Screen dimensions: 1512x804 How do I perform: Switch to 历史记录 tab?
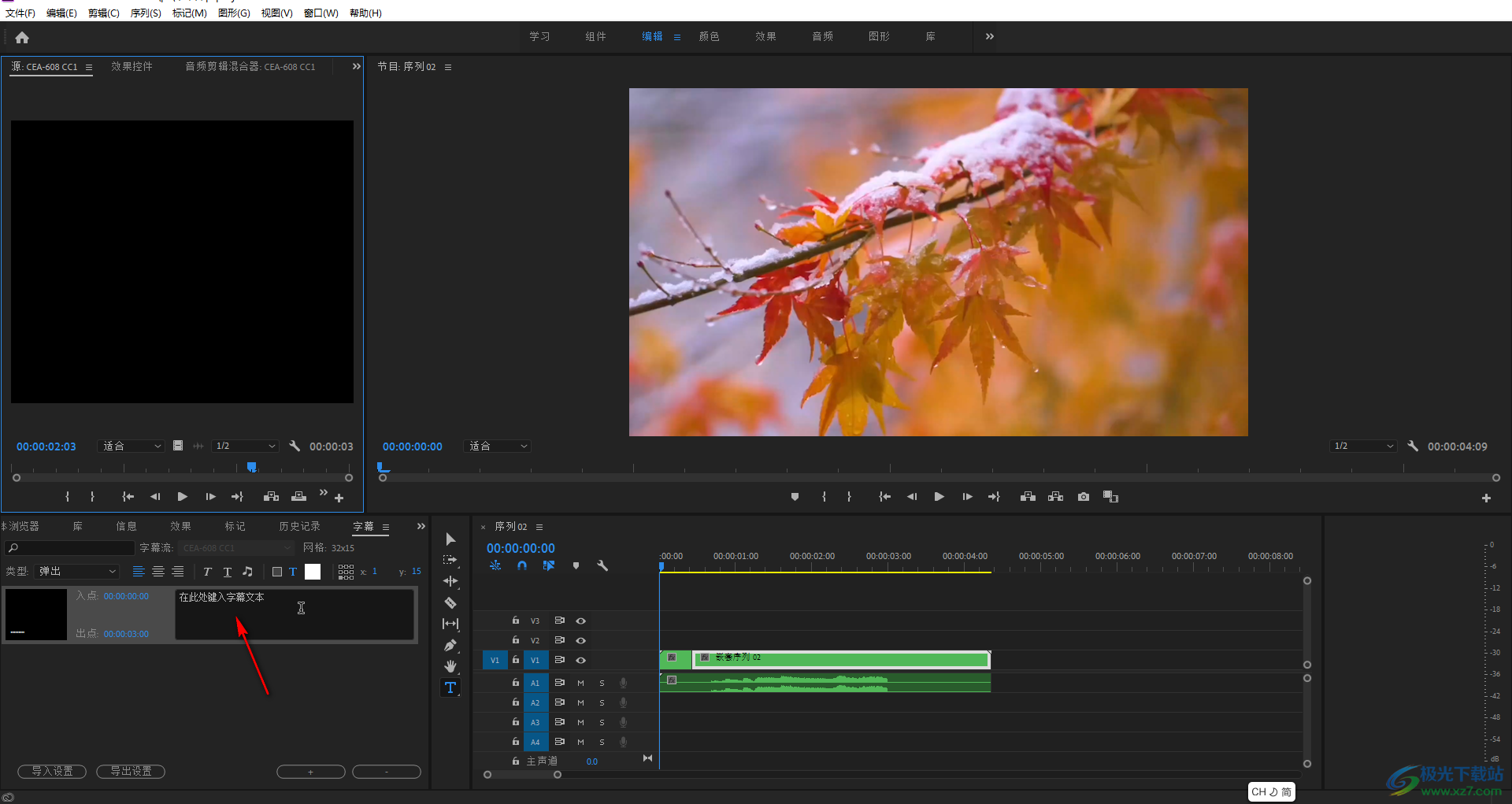point(299,526)
